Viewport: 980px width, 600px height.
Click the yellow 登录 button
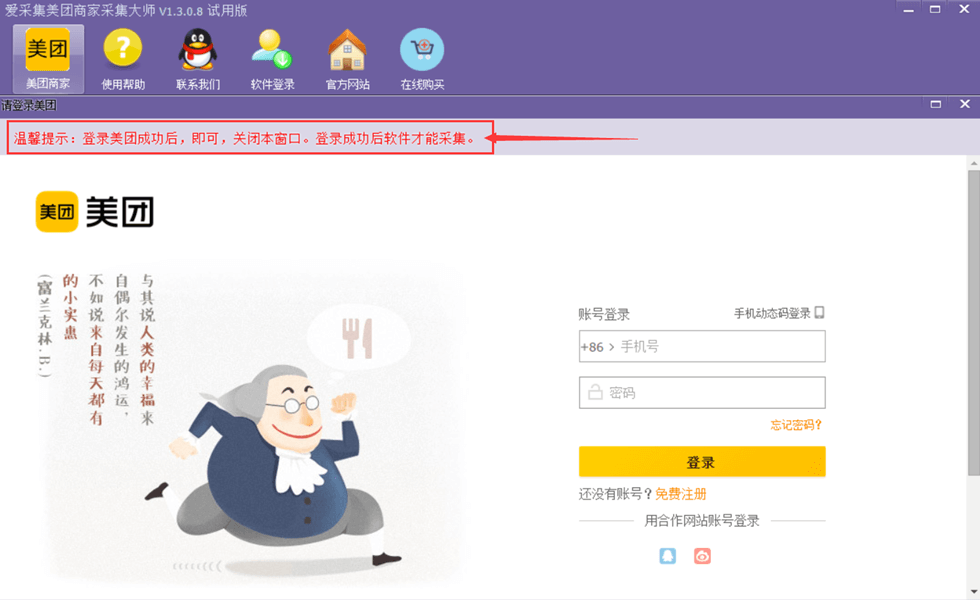[702, 462]
